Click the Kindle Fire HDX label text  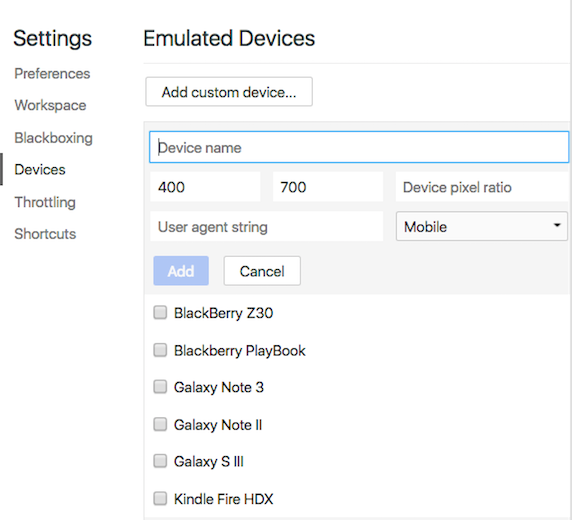coord(223,499)
